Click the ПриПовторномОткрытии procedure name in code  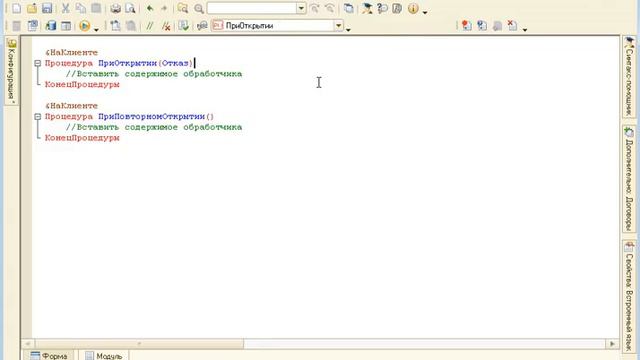151,117
